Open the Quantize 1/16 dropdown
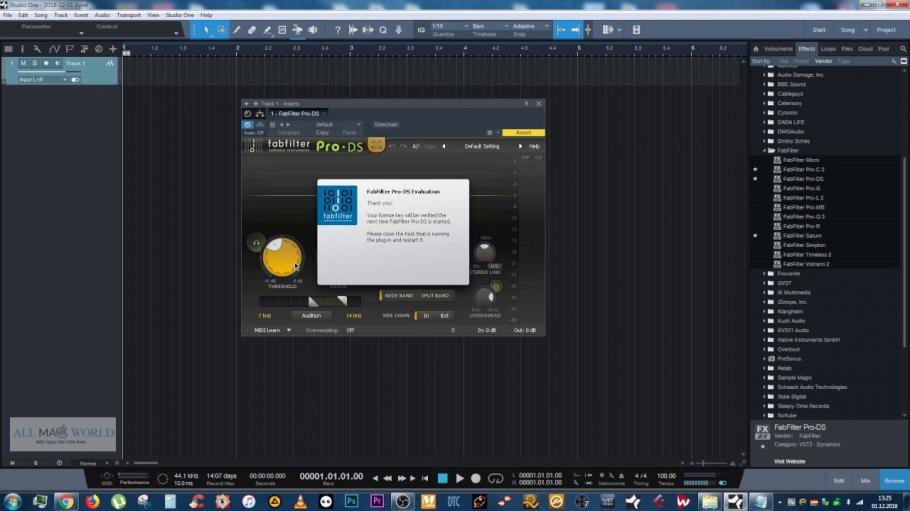Image resolution: width=910 pixels, height=511 pixels. [x=446, y=26]
